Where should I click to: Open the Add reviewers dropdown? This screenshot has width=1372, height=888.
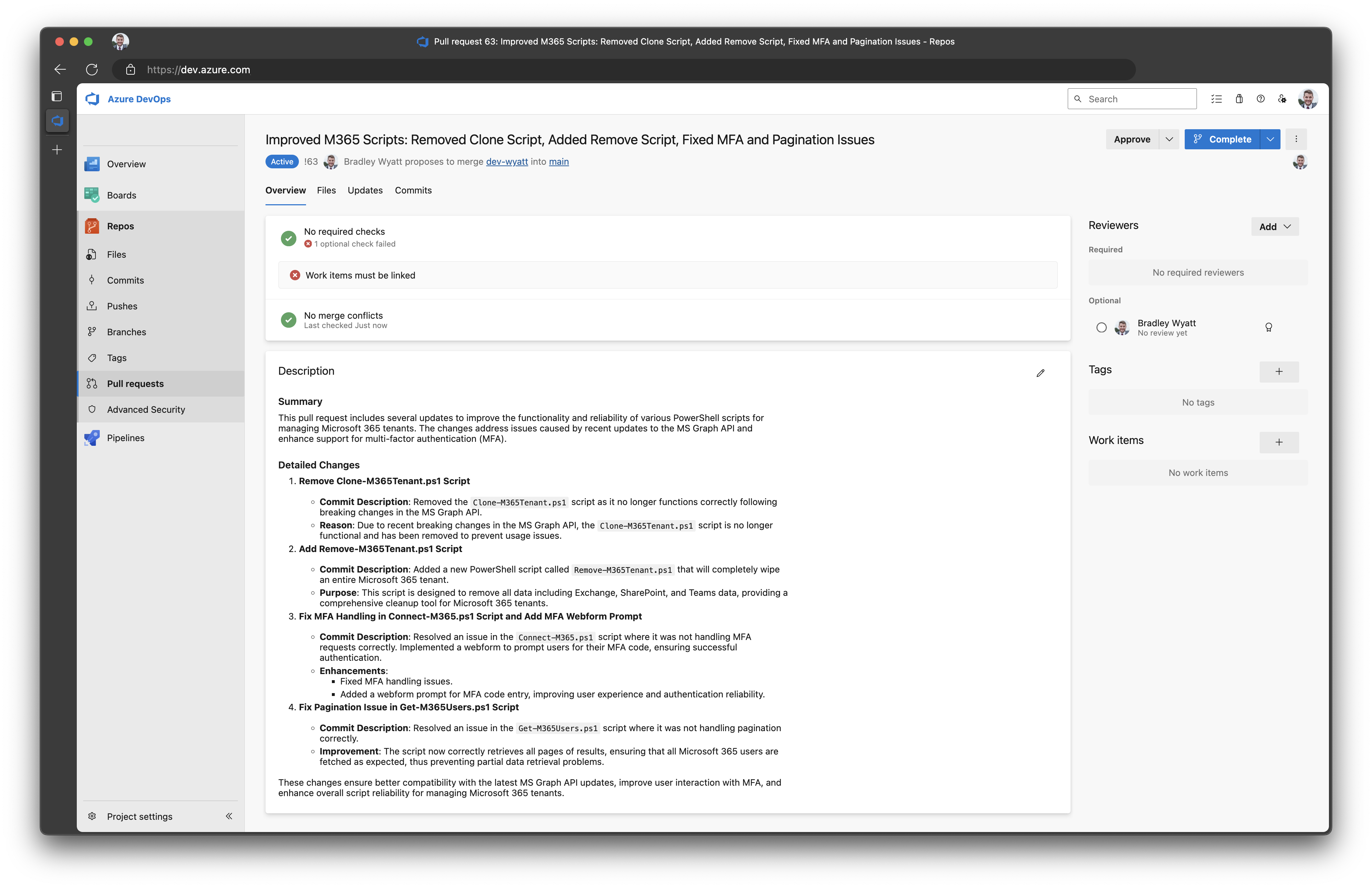tap(1275, 226)
